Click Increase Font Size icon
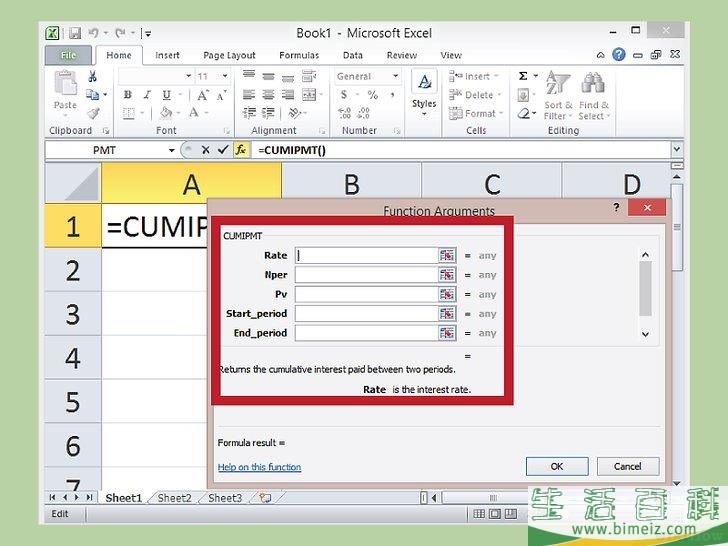Screen dimensions: 728x546 coord(203,95)
